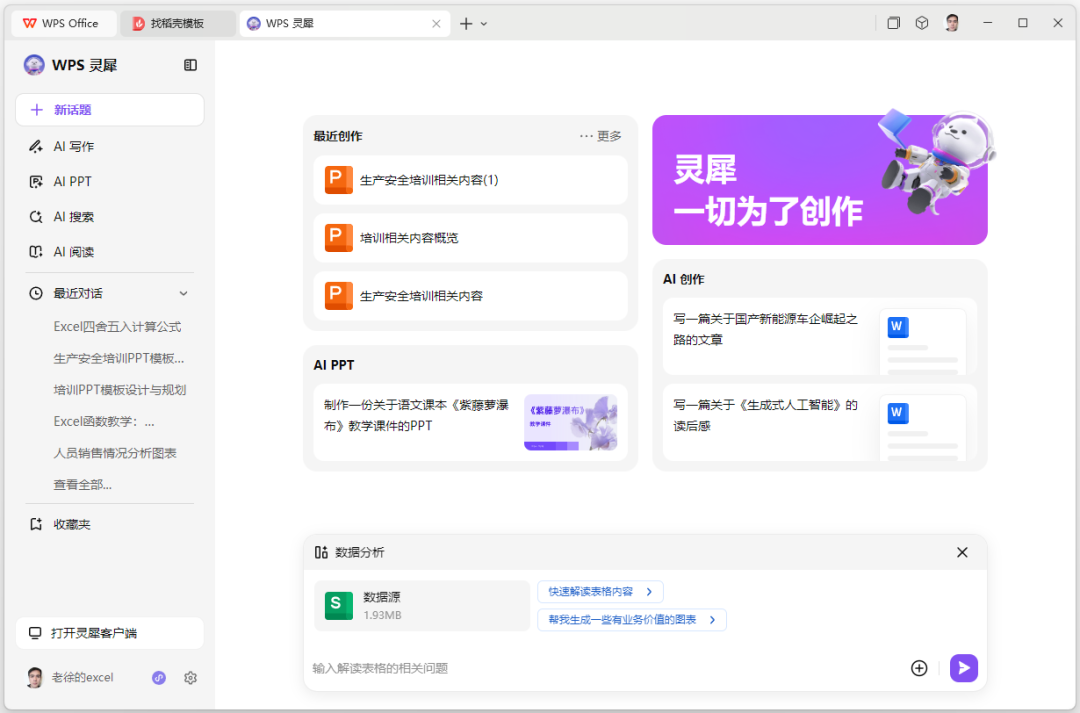
Task: Click 打开灵犀客户端 button
Action: coord(110,633)
